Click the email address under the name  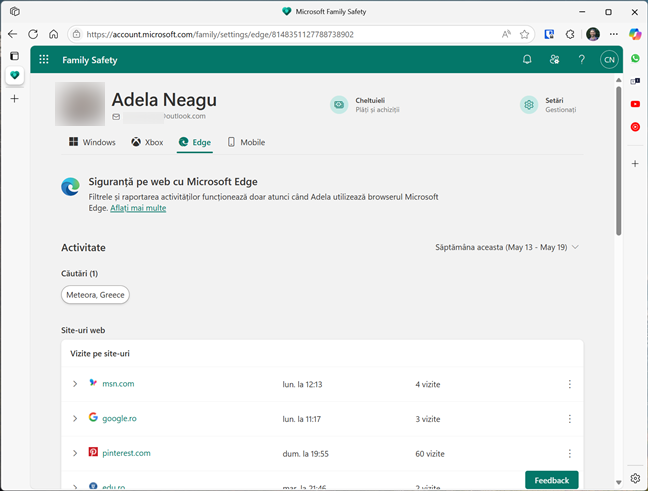coord(164,116)
